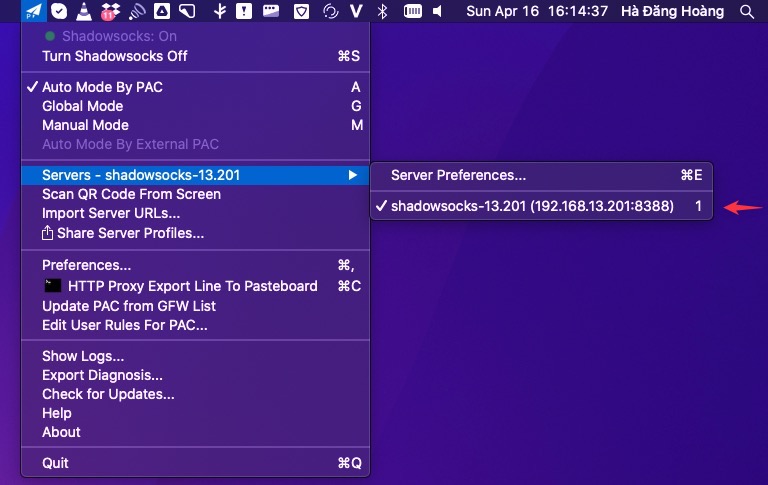Open the Help menu entry
The height and width of the screenshot is (485, 768).
click(195, 413)
